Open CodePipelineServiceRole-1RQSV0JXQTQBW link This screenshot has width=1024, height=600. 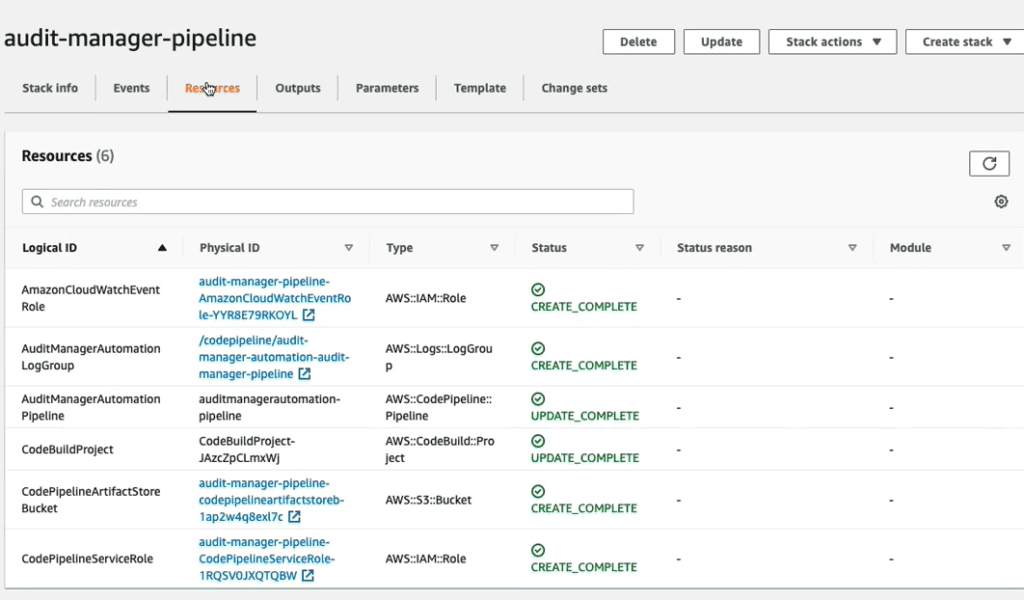266,558
